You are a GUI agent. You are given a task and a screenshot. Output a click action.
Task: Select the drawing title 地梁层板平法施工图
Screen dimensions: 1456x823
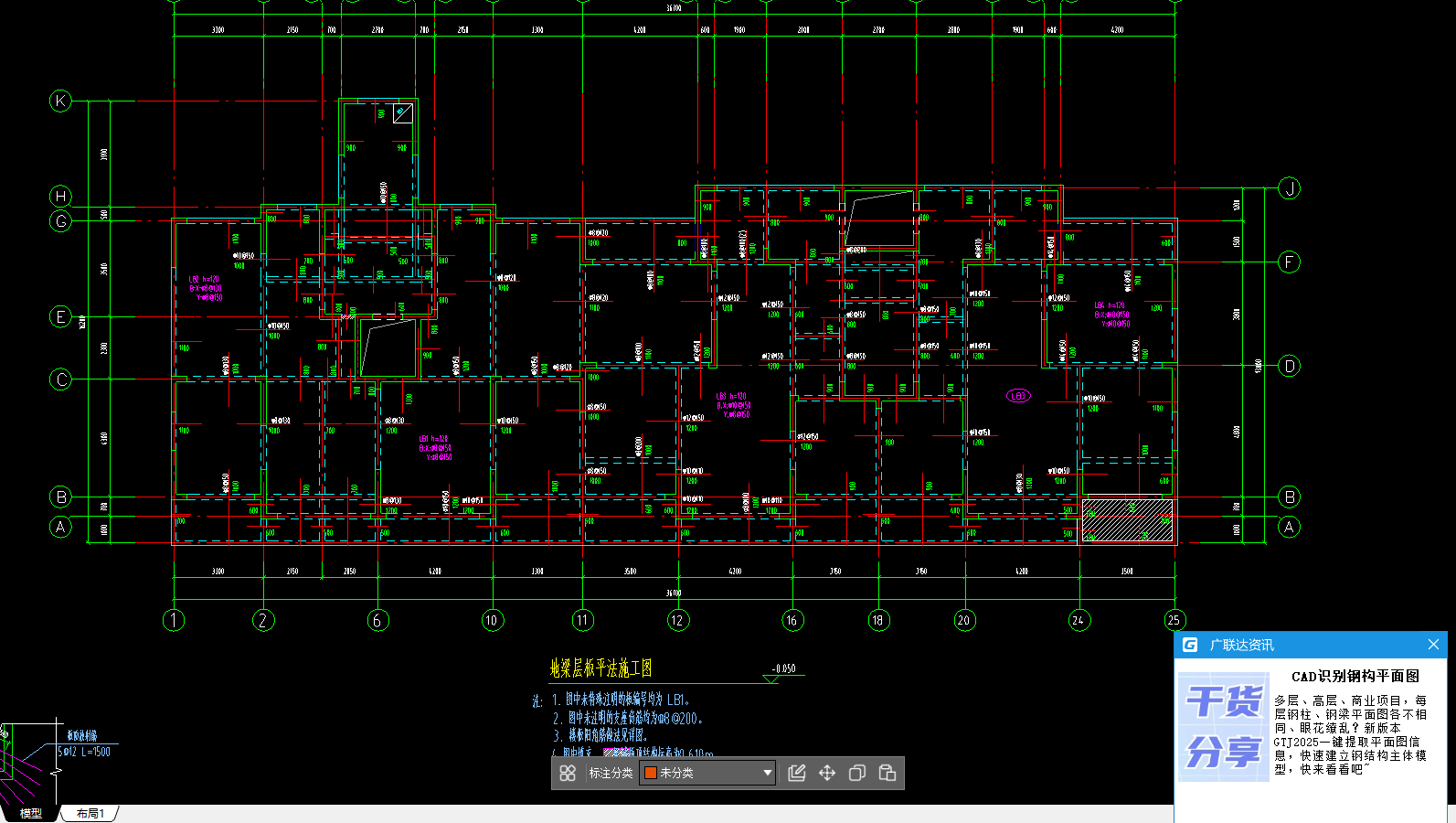600,668
